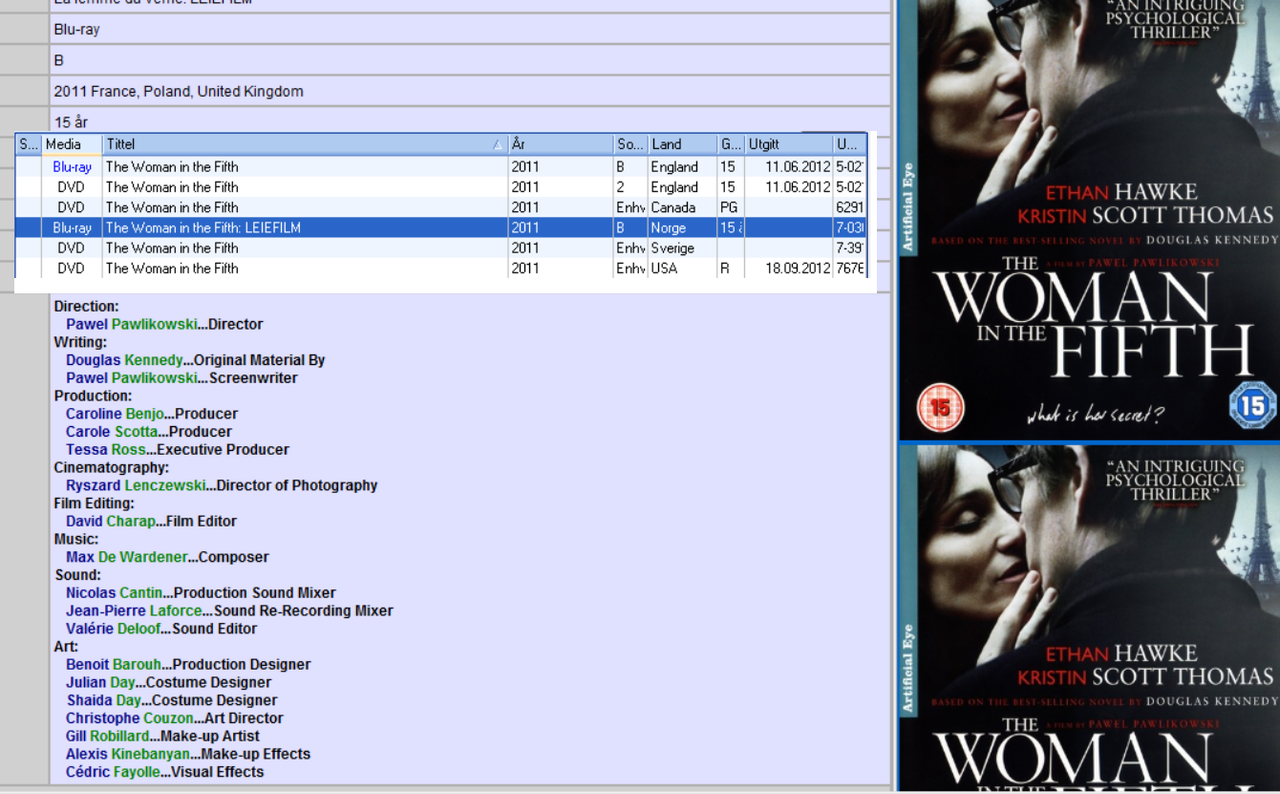The height and width of the screenshot is (794, 1280).
Task: Sort by the Land column header
Action: coord(683,144)
